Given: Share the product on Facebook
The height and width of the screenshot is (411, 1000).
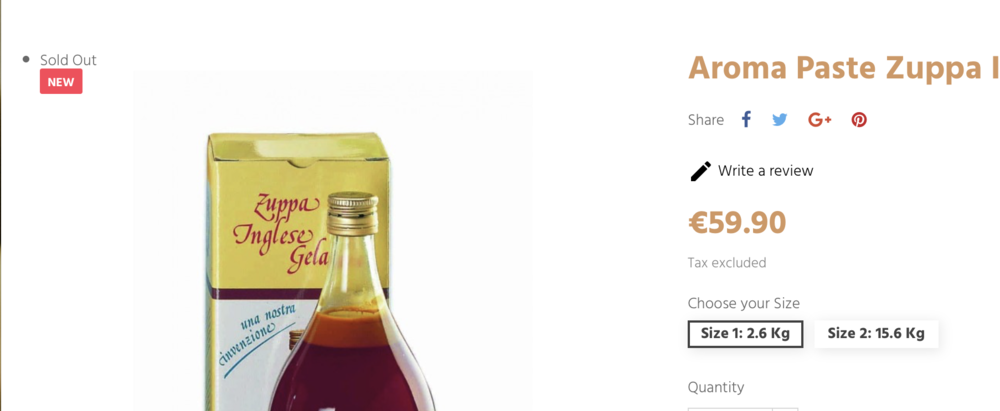Looking at the screenshot, I should point(746,119).
